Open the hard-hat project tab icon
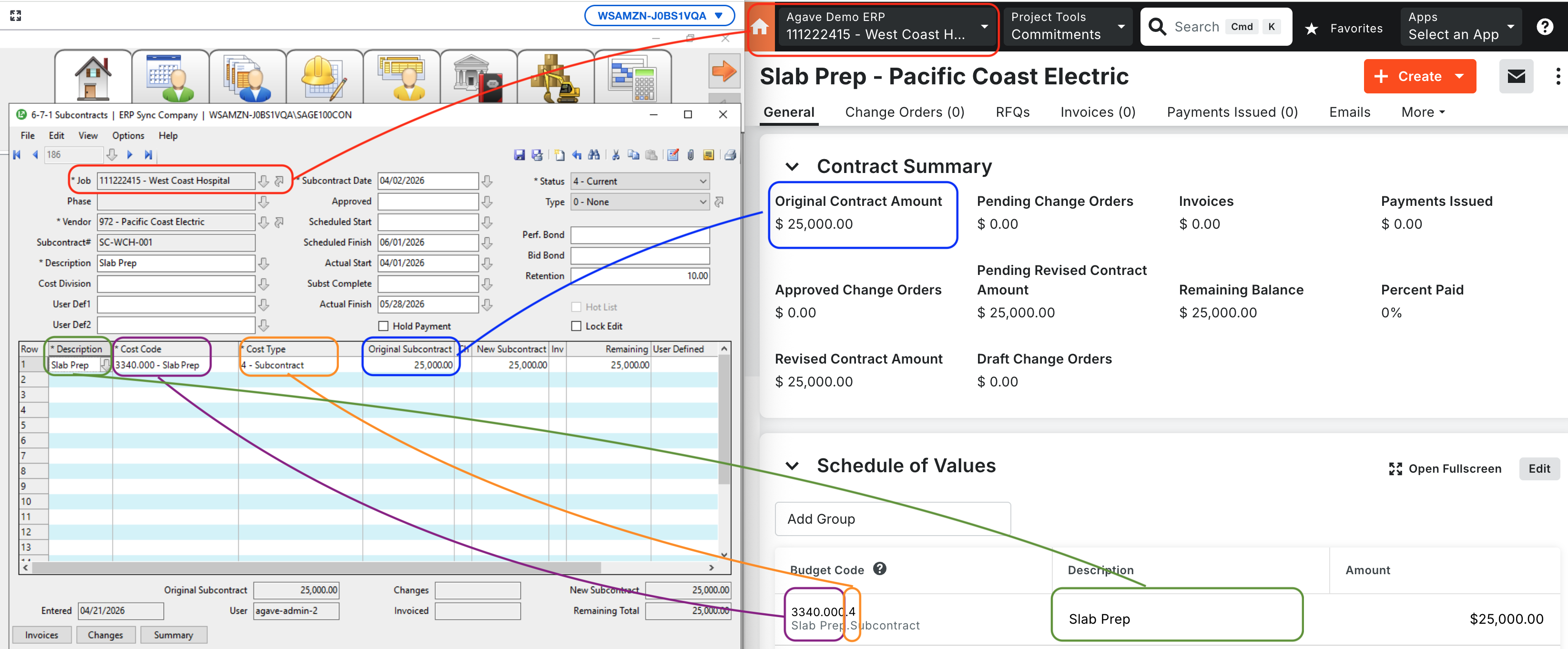Image resolution: width=1568 pixels, height=649 pixels. click(x=325, y=77)
